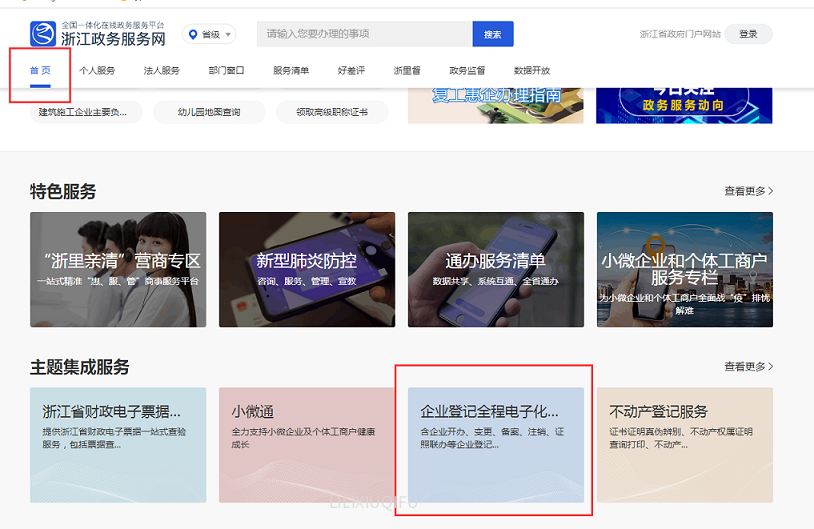Image resolution: width=814 pixels, height=529 pixels.
Task: Select 数据开放 navigation item
Action: [x=531, y=71]
